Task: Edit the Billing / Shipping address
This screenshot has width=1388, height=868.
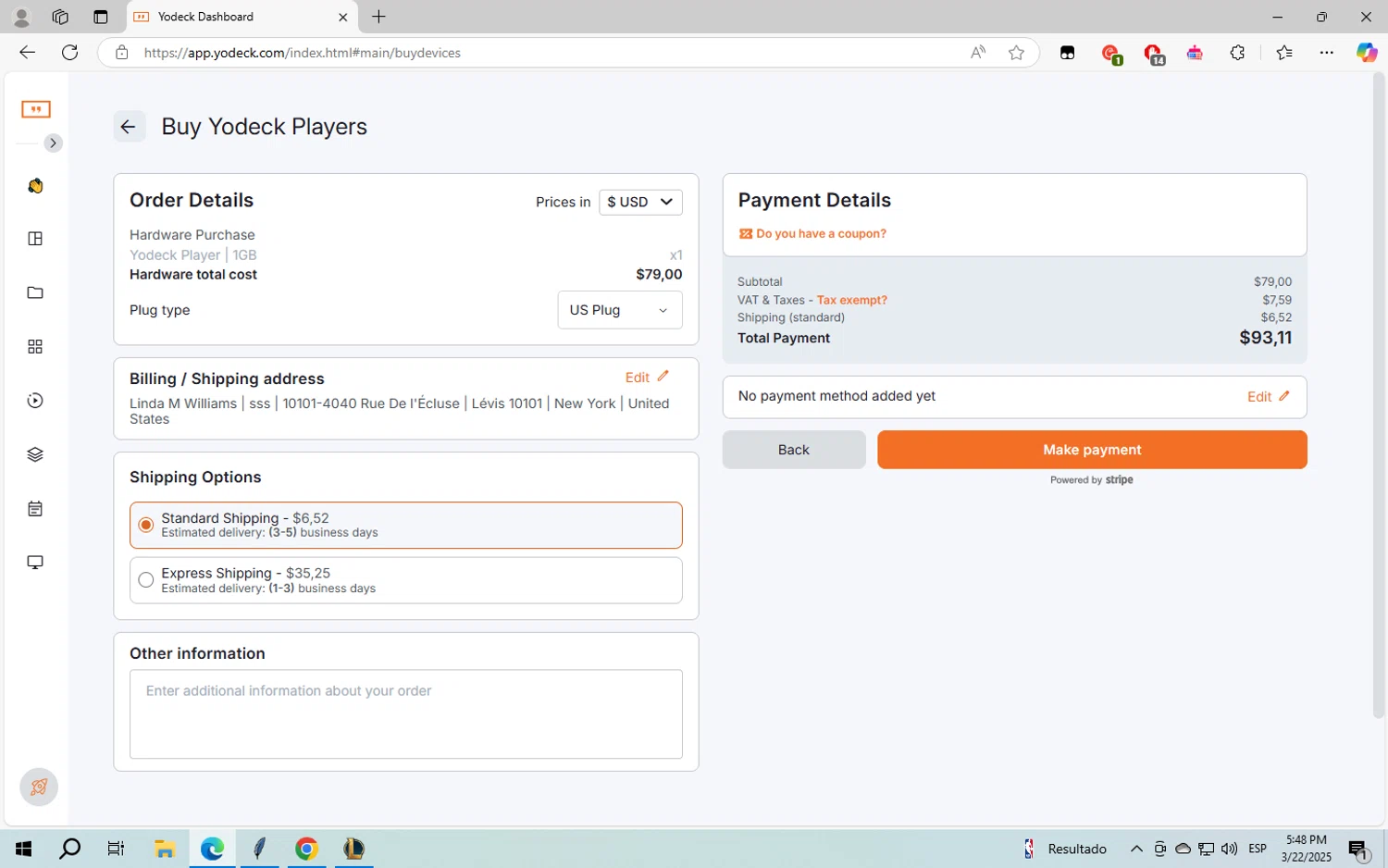Action: coord(647,378)
